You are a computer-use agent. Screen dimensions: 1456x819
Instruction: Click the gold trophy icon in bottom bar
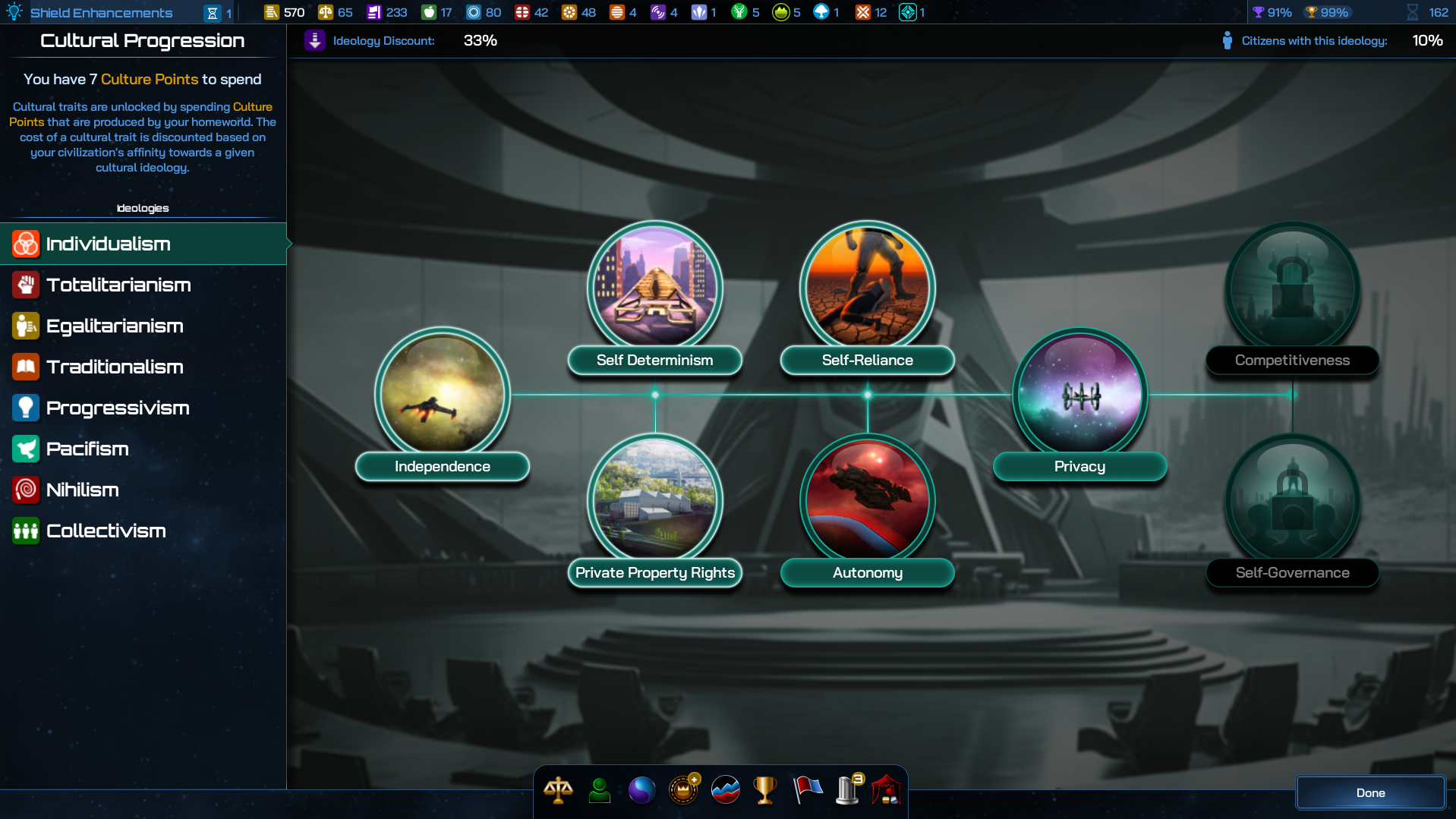point(765,790)
